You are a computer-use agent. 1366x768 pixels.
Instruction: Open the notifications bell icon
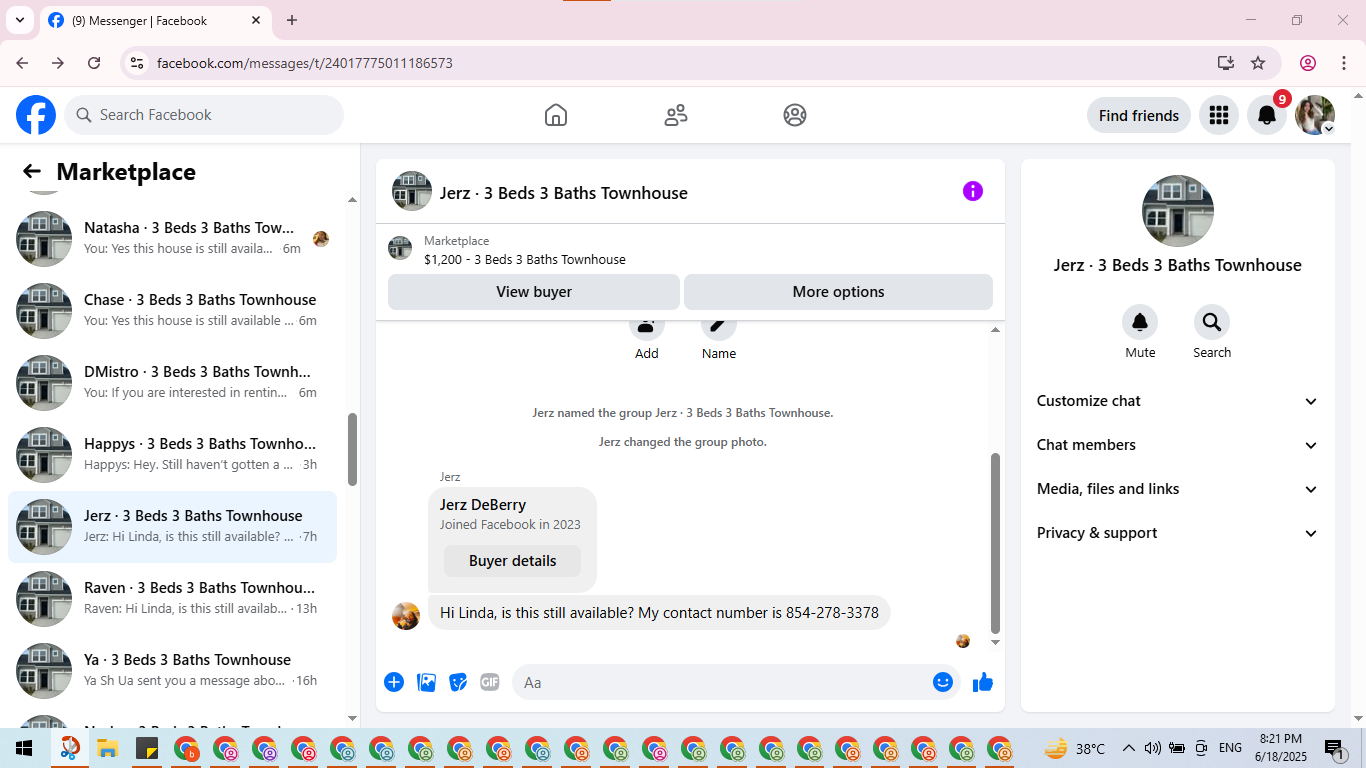pyautogui.click(x=1267, y=115)
